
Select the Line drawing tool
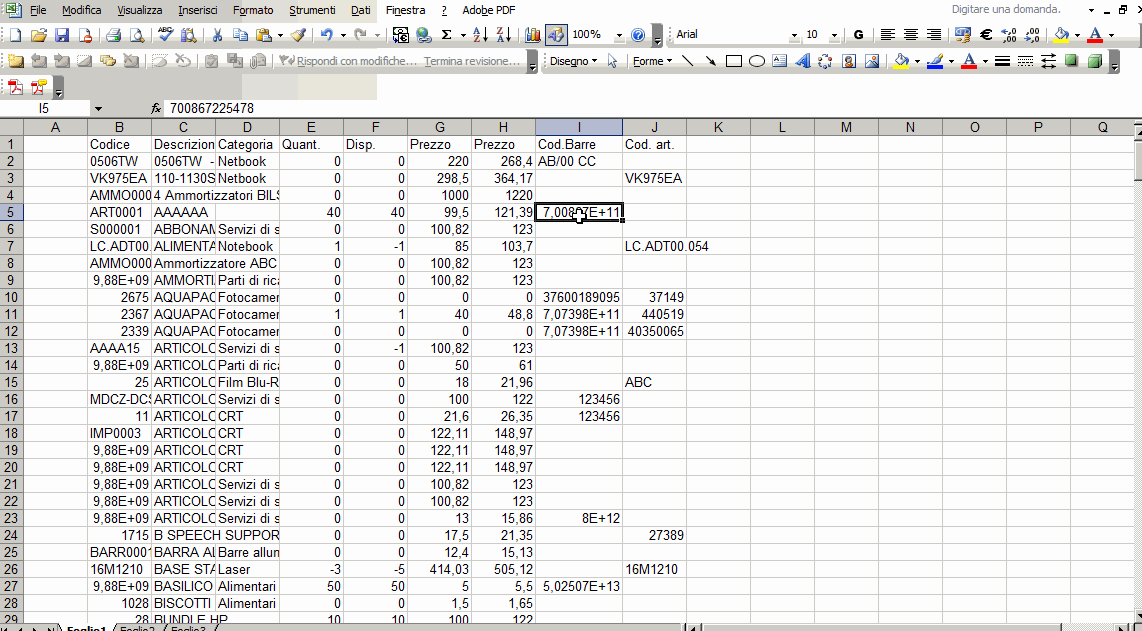[688, 61]
